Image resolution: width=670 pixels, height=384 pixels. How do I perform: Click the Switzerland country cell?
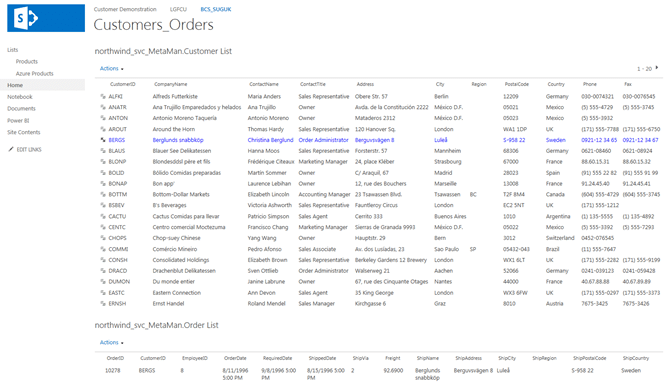point(560,238)
